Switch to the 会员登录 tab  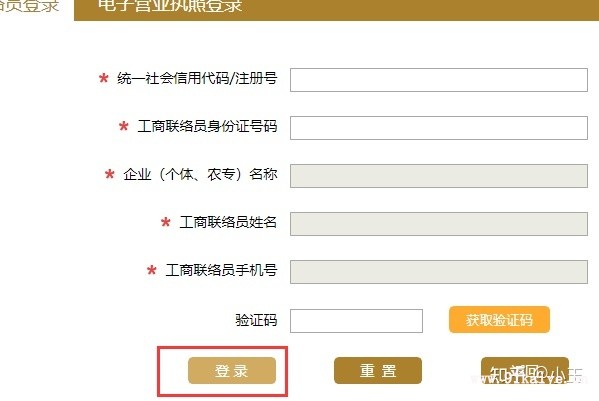[29, 5]
